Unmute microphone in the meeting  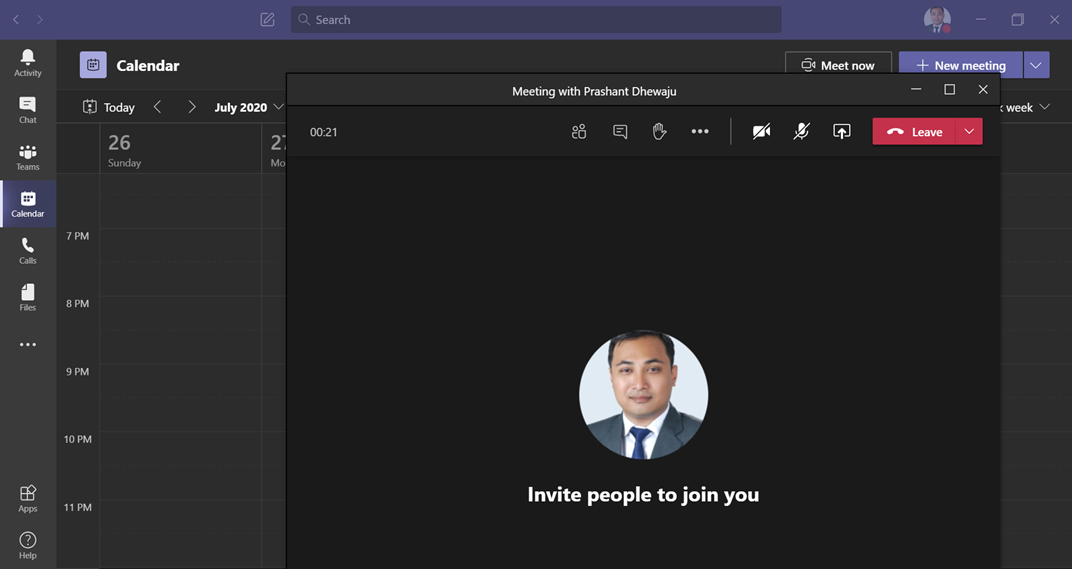click(x=801, y=131)
